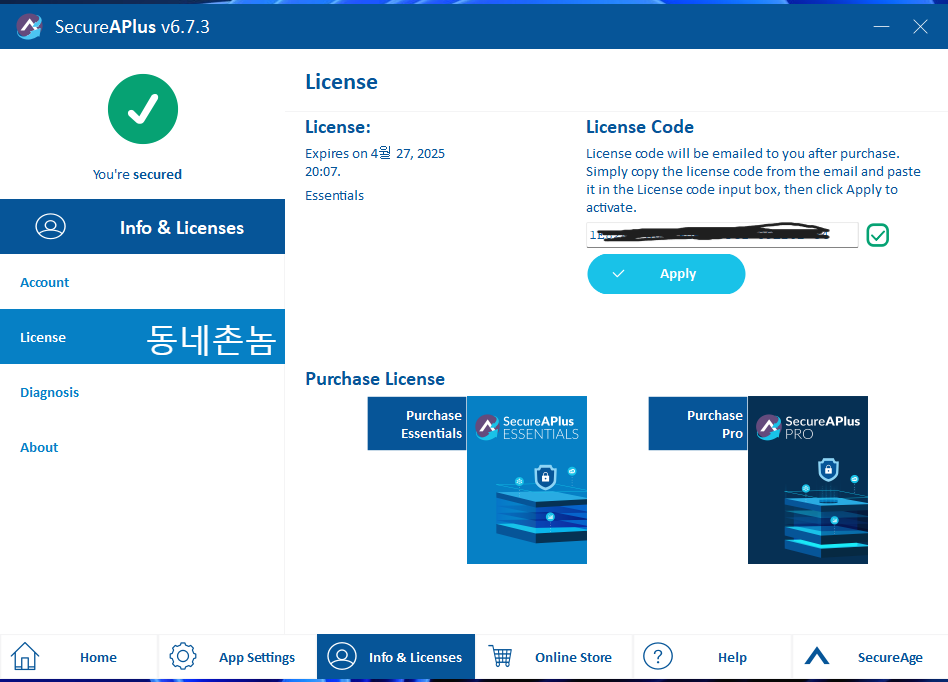Image resolution: width=948 pixels, height=682 pixels.
Task: Click the Apply license button
Action: (x=666, y=274)
